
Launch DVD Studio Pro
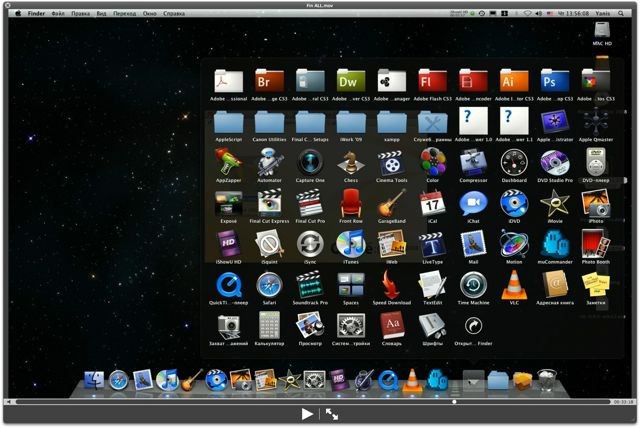coord(555,162)
